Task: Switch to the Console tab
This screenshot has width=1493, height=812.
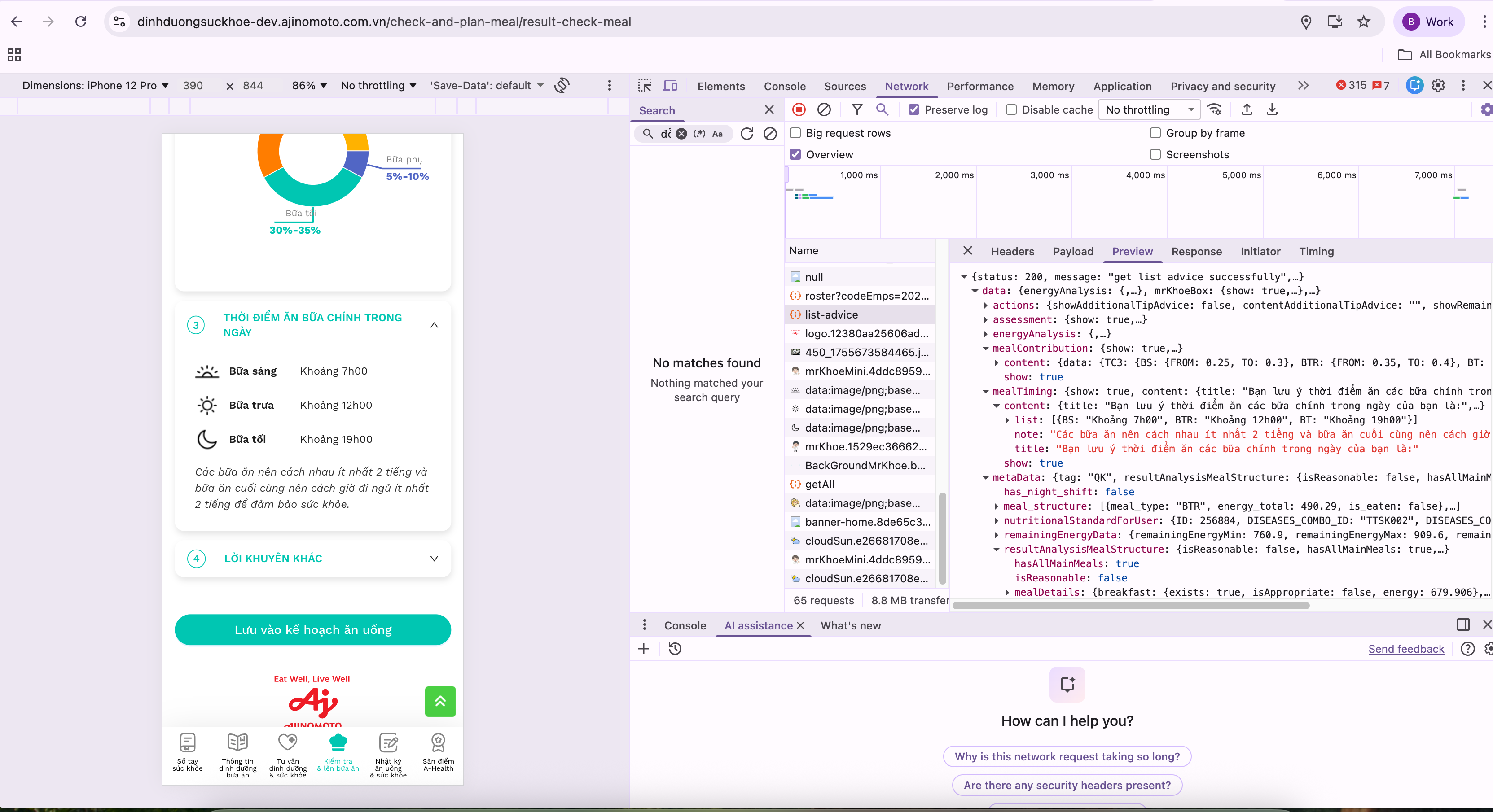Action: coord(784,86)
